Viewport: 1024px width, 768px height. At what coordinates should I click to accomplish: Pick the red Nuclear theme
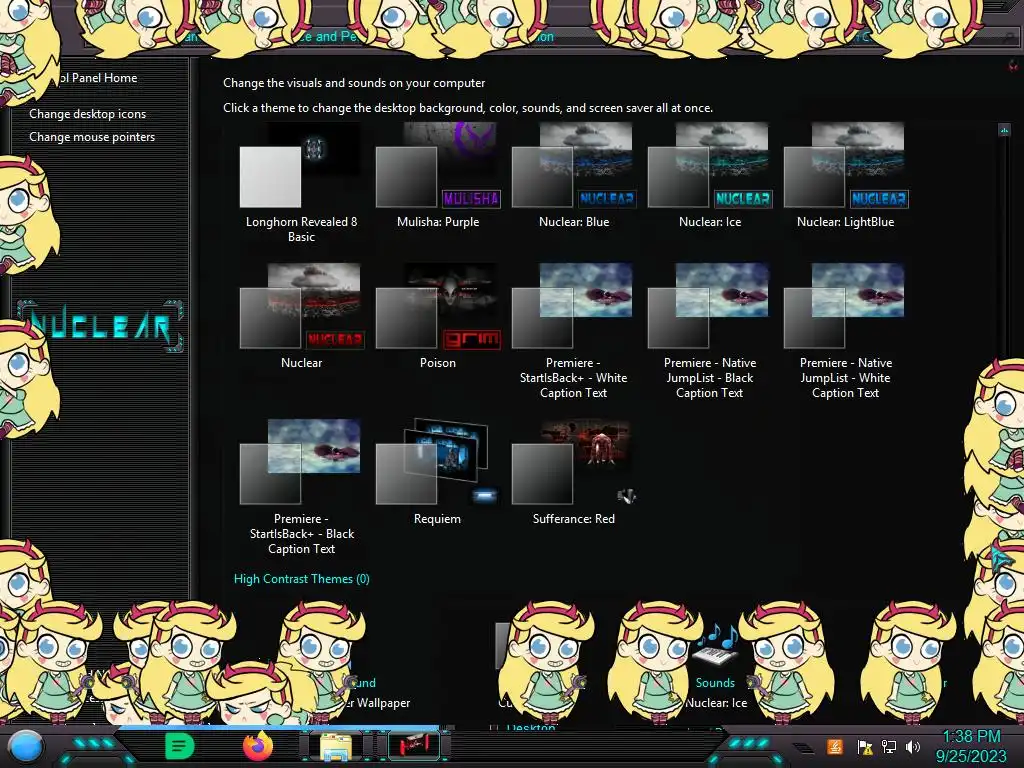pos(301,317)
